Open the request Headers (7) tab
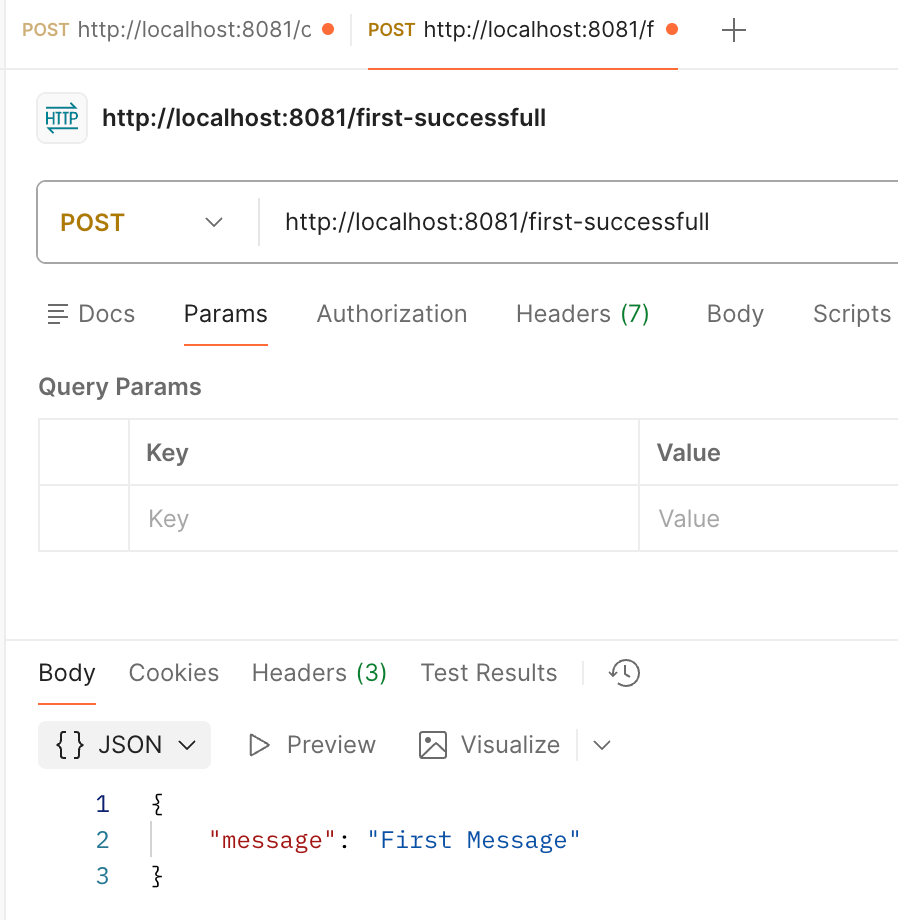The width and height of the screenshot is (898, 920). pos(582,314)
